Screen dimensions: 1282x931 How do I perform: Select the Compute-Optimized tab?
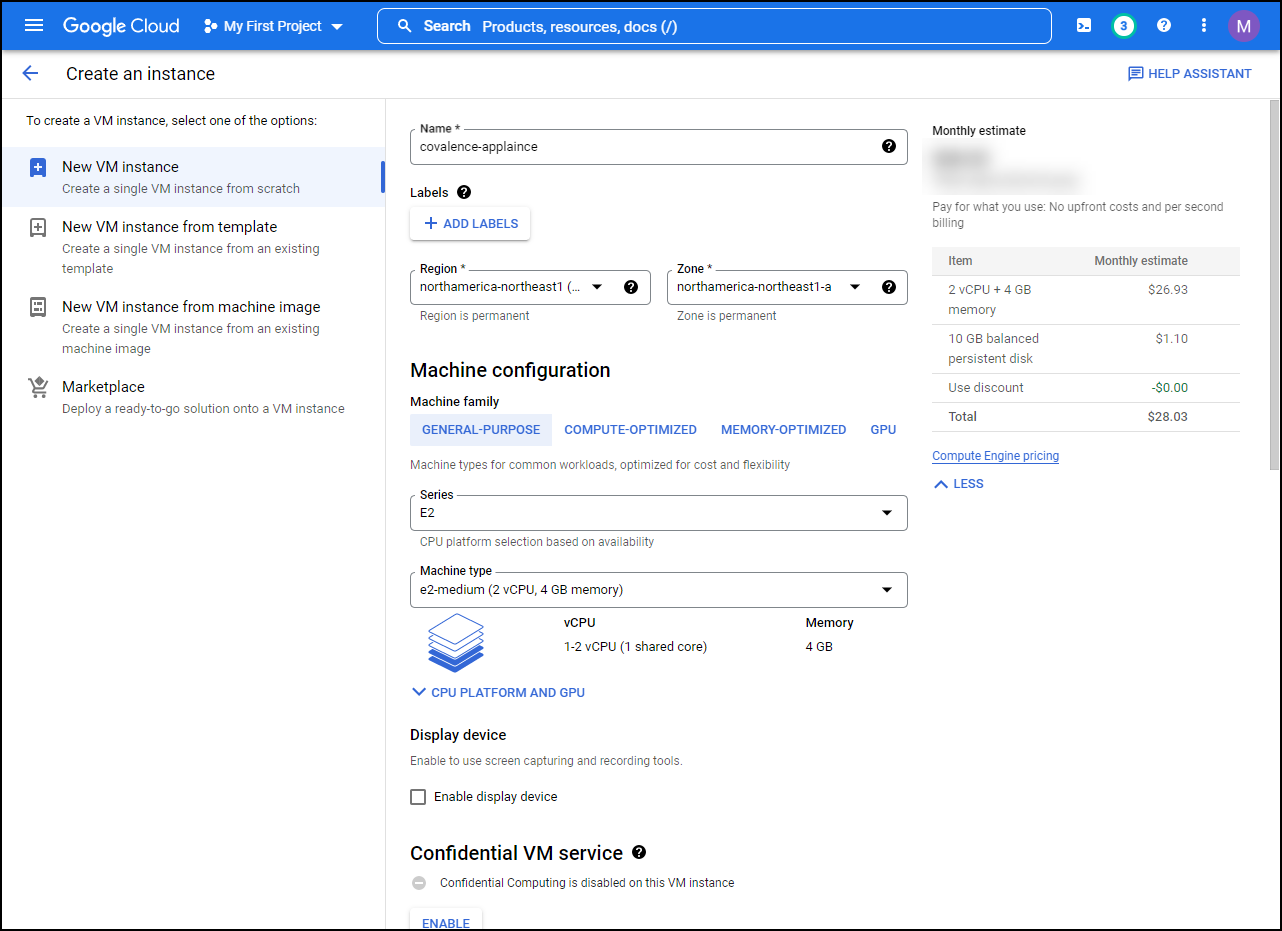(x=630, y=430)
